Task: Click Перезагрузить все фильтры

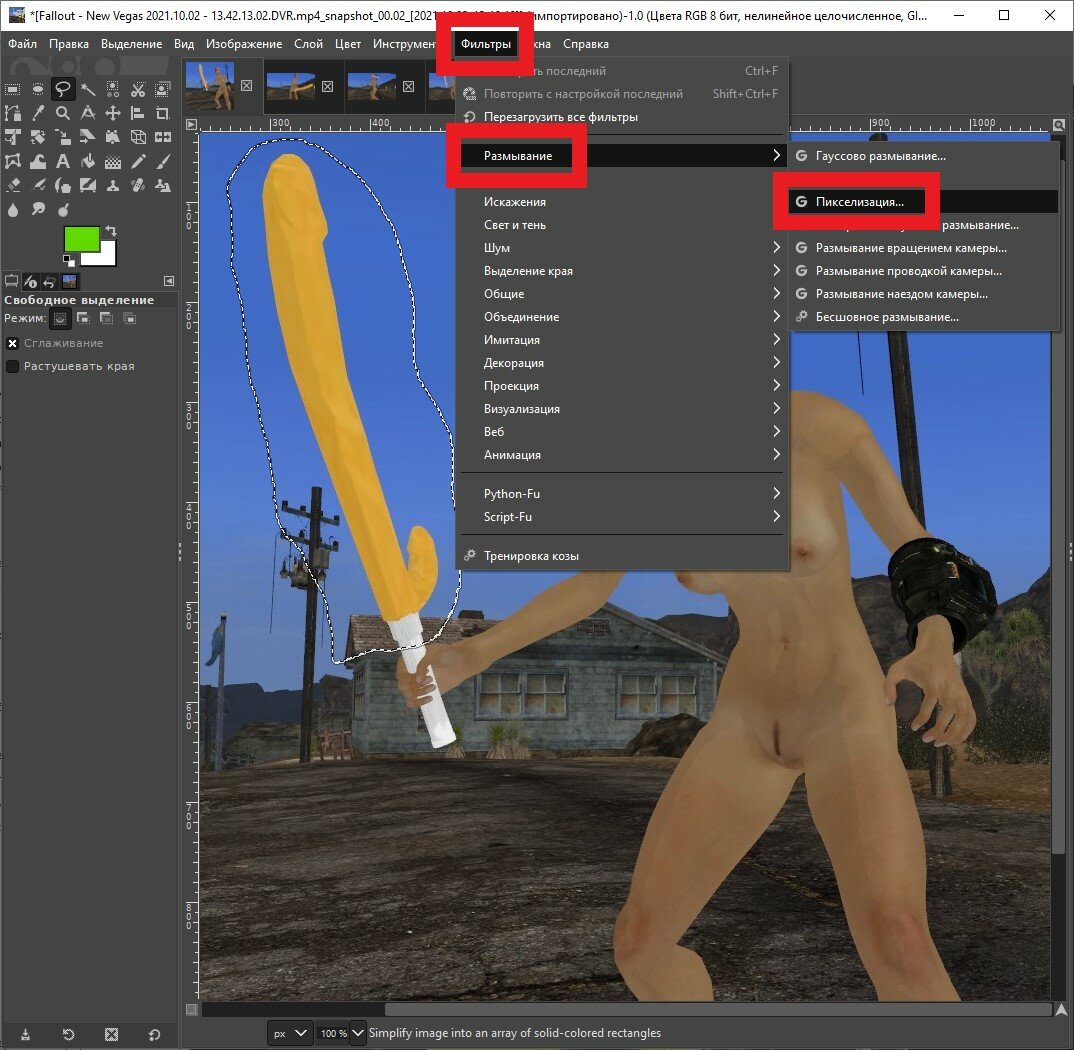Action: pyautogui.click(x=560, y=117)
